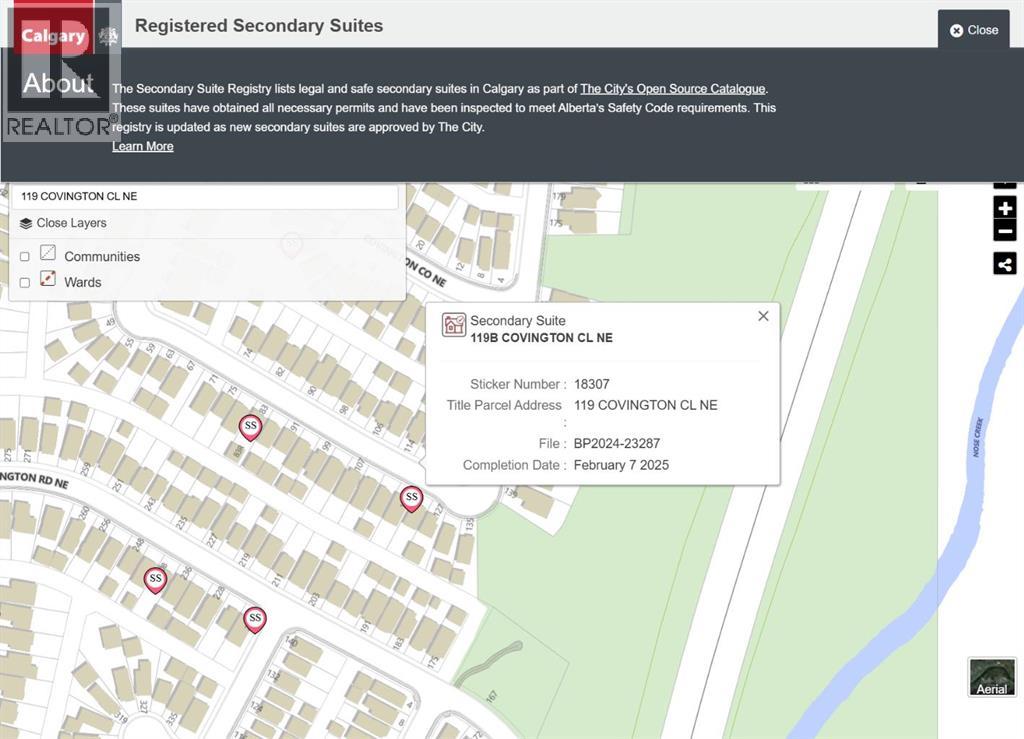This screenshot has width=1024, height=739.
Task: Click the address search field
Action: click(204, 197)
